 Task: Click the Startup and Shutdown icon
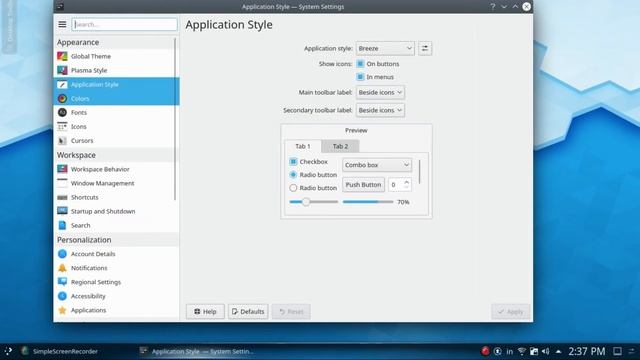(x=62, y=211)
